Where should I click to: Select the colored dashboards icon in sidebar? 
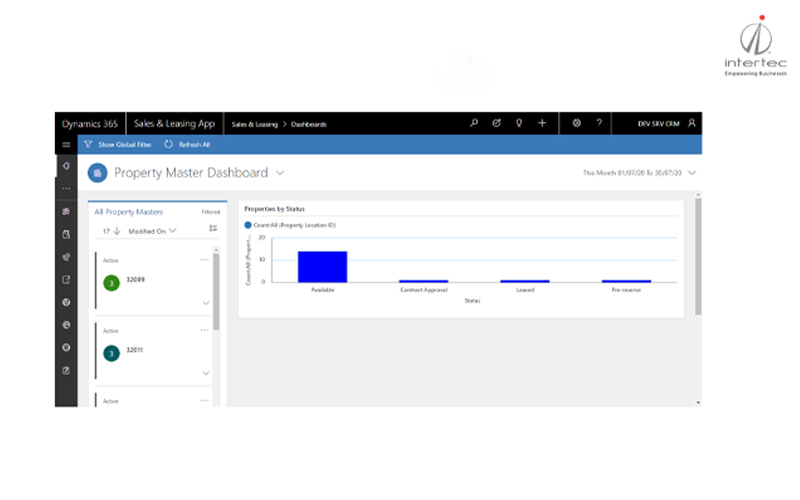point(66,211)
